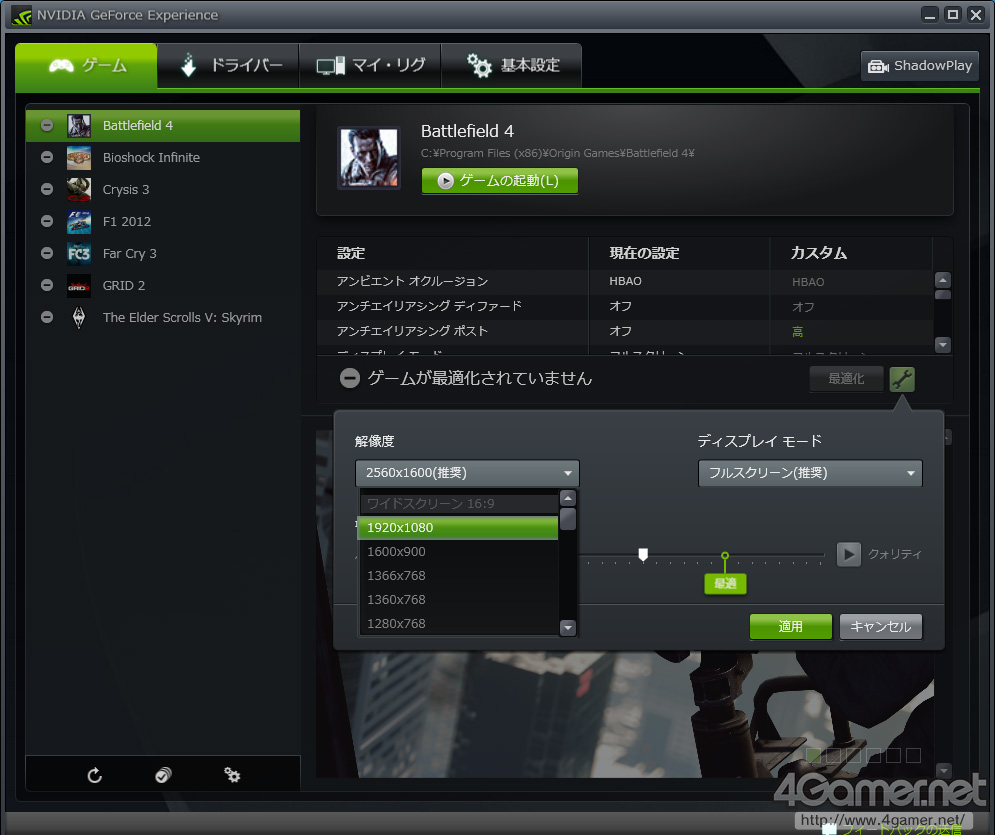
Task: Click the gamepad icon on ゲーム tab
Action: coord(61,65)
